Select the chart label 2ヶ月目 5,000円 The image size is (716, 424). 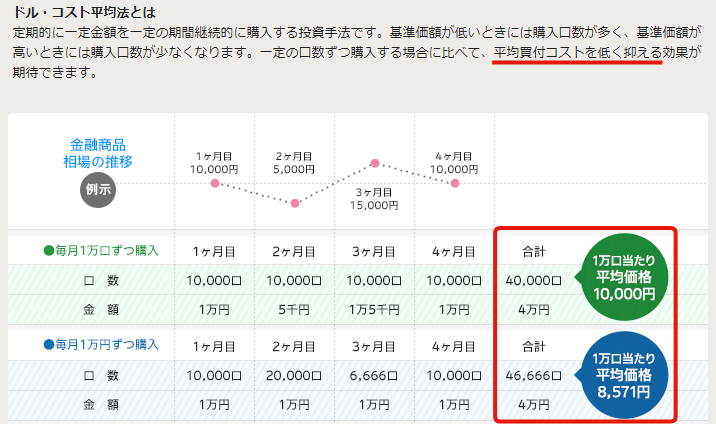(294, 163)
